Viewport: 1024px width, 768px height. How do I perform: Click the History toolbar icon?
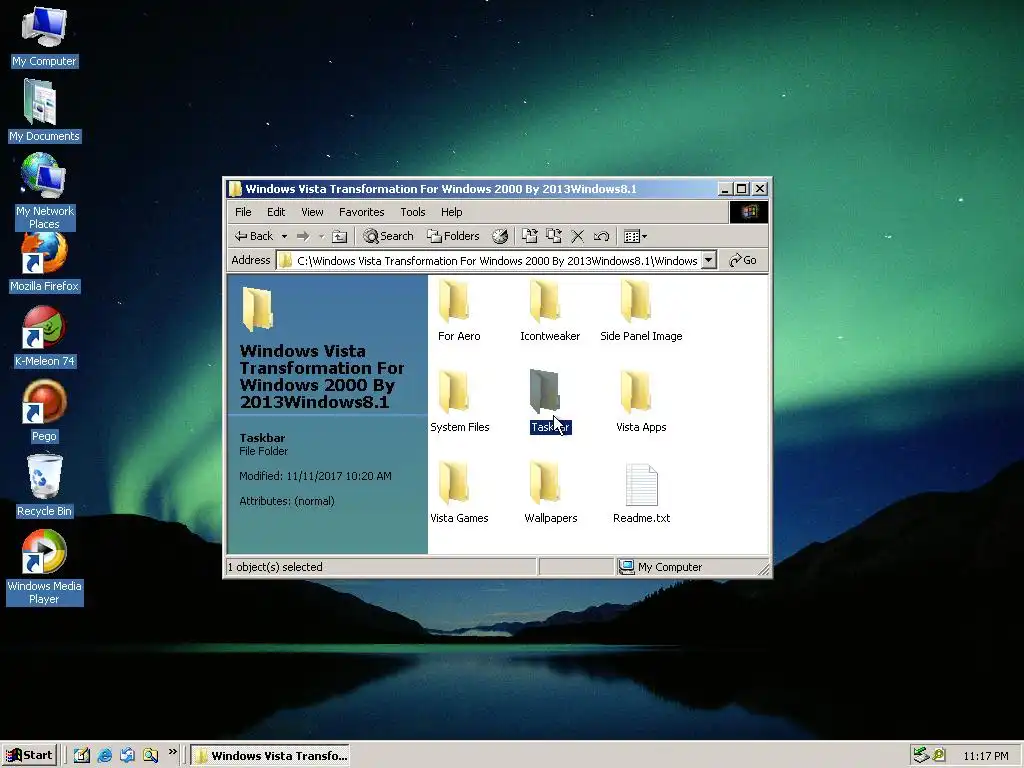pos(500,236)
